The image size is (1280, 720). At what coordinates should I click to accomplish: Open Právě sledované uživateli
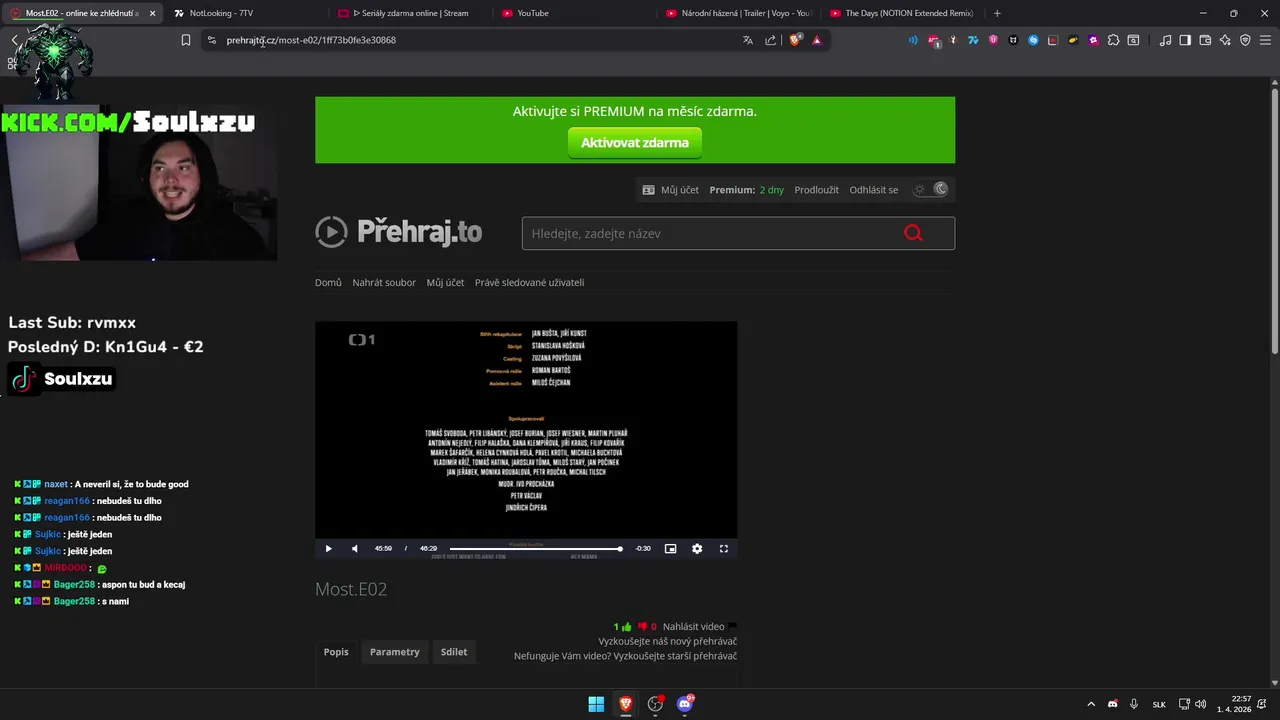click(x=529, y=283)
